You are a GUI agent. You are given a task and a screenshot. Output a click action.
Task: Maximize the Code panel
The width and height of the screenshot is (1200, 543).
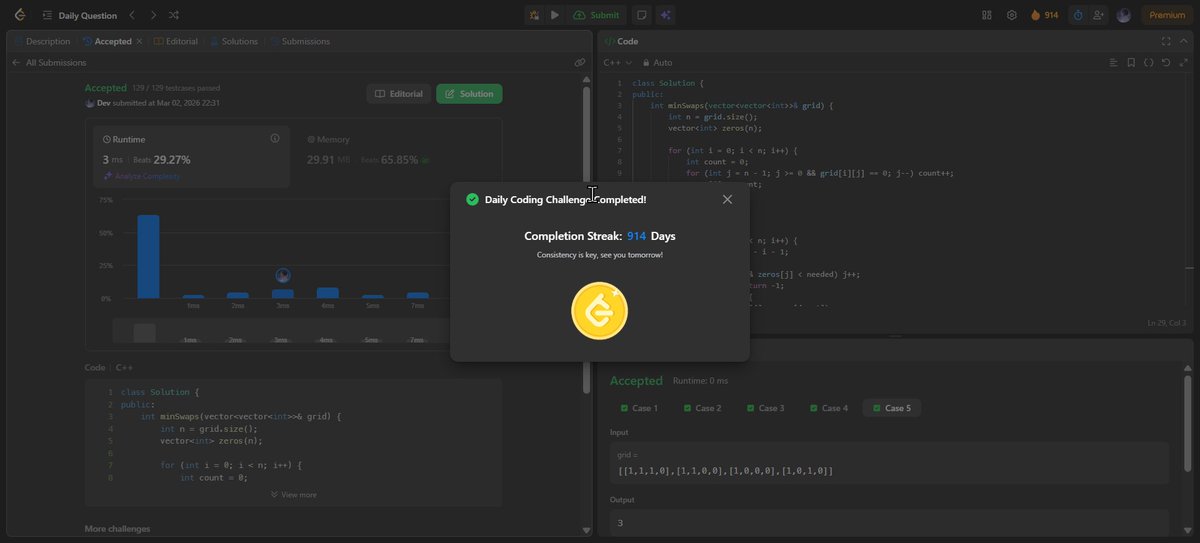click(1166, 41)
